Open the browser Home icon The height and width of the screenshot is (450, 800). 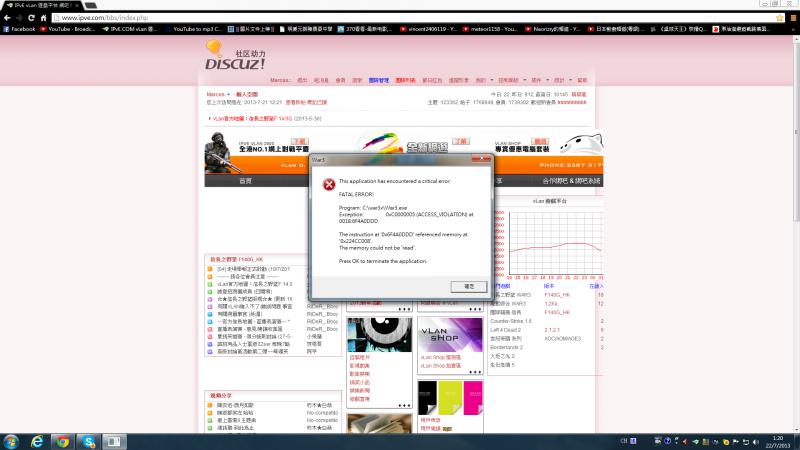click(43, 18)
